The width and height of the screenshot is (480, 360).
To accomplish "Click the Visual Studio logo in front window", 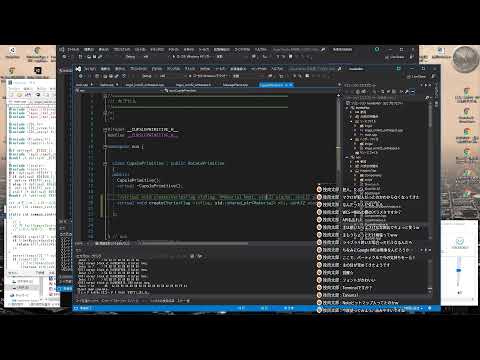I will tap(78, 69).
